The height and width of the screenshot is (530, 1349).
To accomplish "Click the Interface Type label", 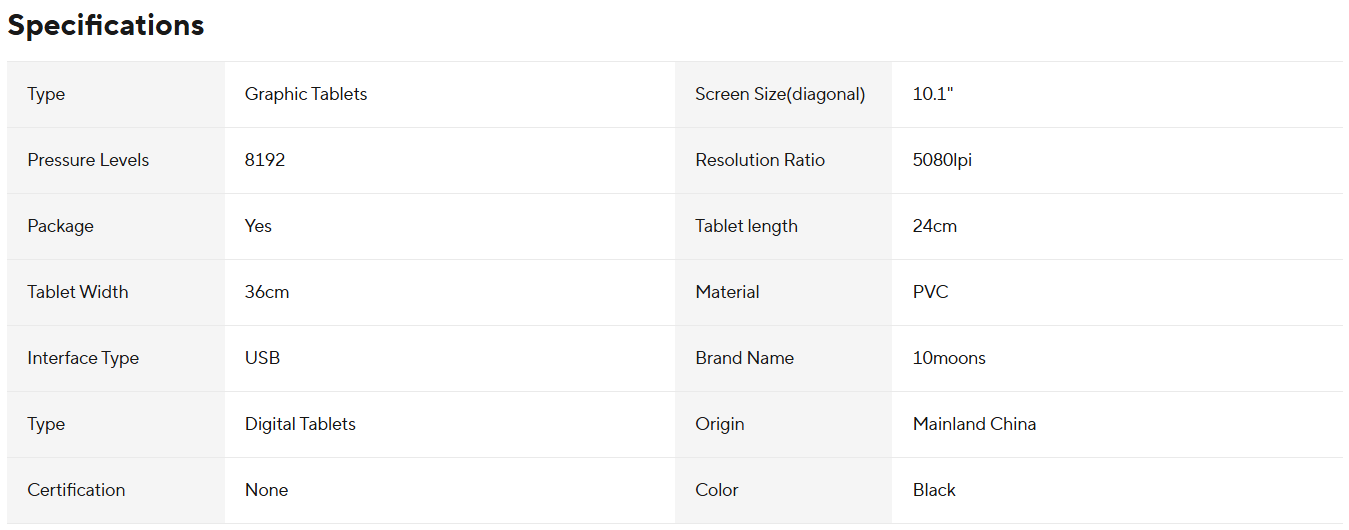I will coord(83,358).
